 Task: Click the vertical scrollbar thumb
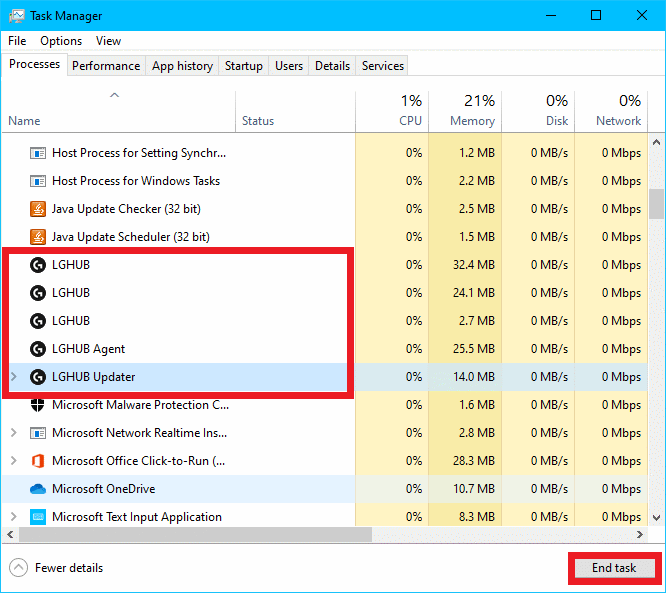656,204
